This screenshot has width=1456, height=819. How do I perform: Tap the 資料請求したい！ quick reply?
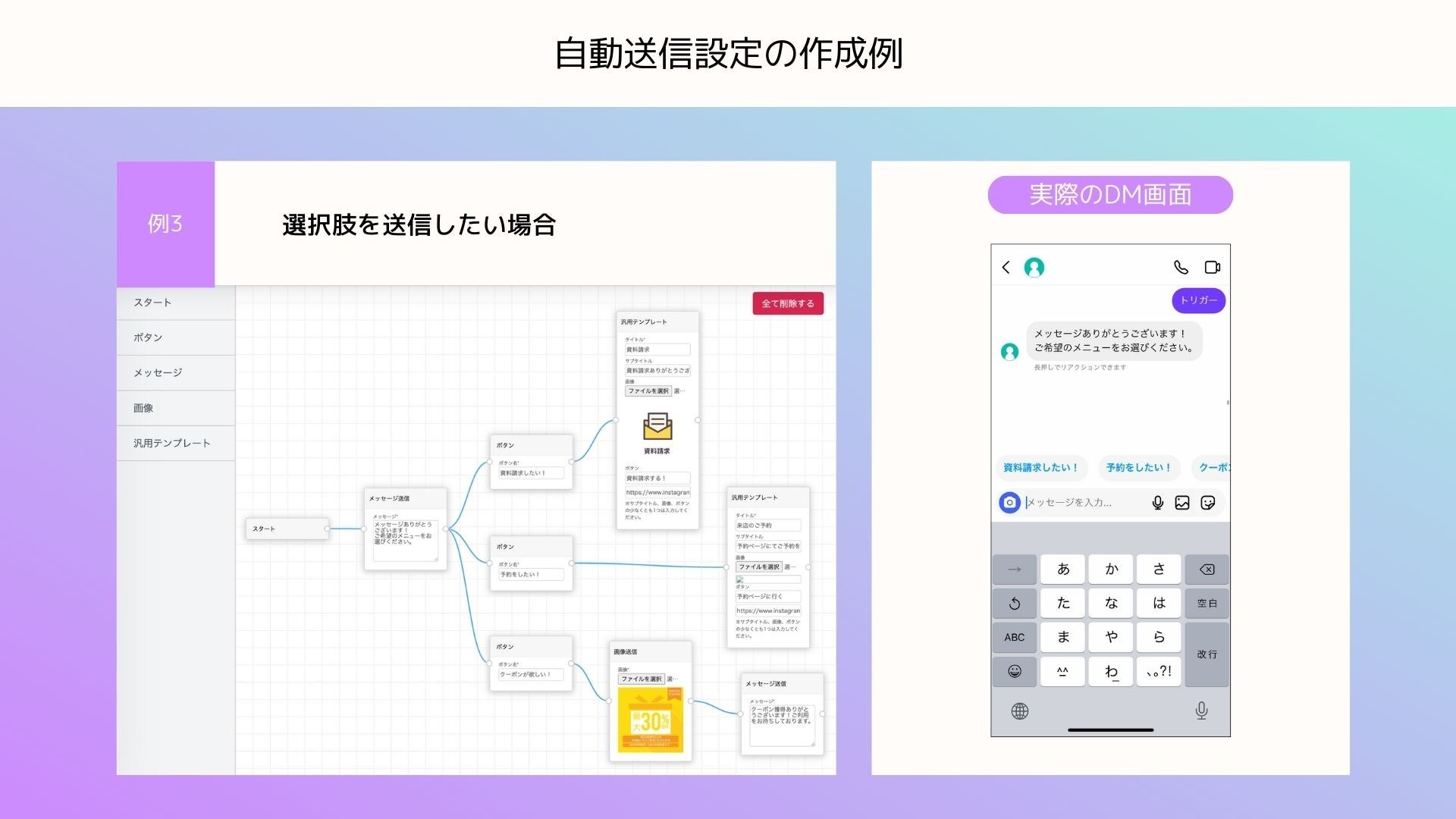tap(1040, 468)
